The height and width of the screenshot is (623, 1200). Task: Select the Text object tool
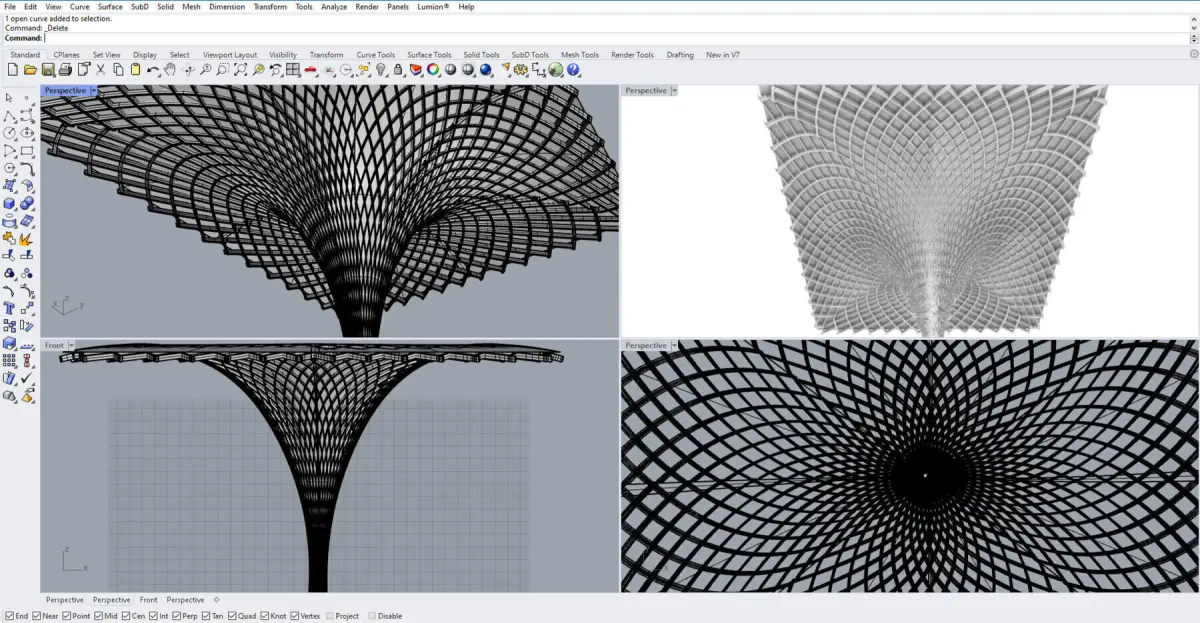[9, 306]
